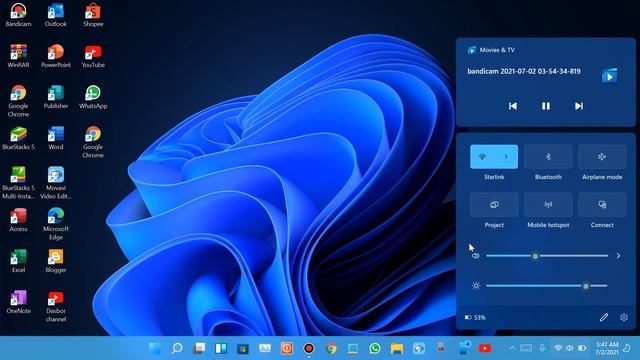640x360 pixels.
Task: Skip to previous track in media panel
Action: [513, 106]
